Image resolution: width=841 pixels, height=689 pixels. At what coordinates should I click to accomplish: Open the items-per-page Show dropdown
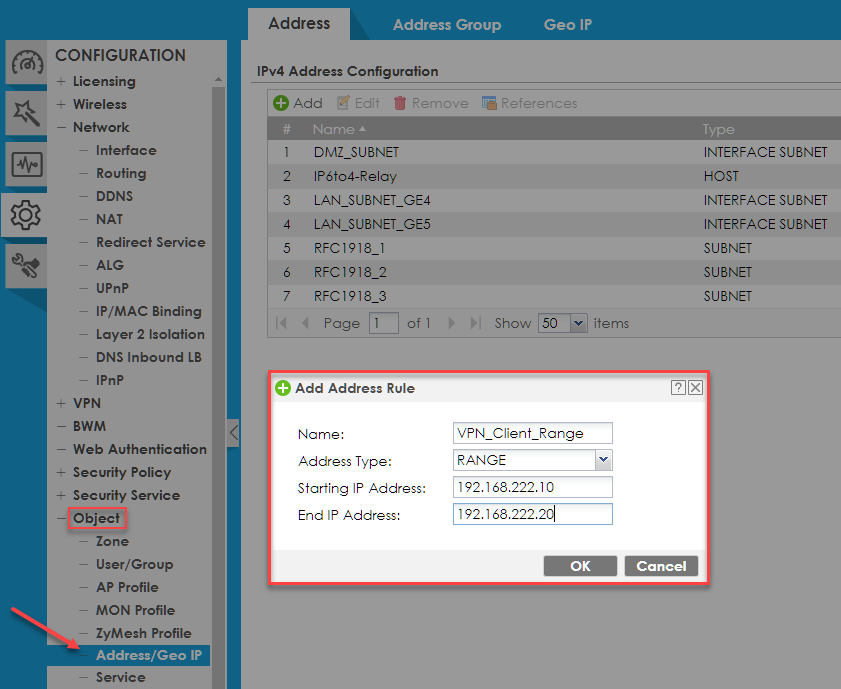578,323
